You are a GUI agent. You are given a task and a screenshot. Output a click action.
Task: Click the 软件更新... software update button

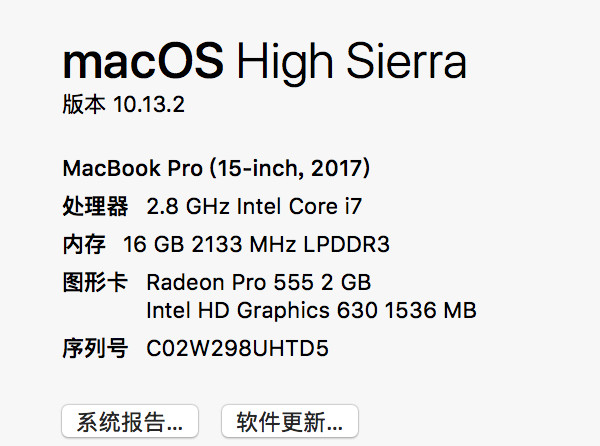pyautogui.click(x=290, y=421)
